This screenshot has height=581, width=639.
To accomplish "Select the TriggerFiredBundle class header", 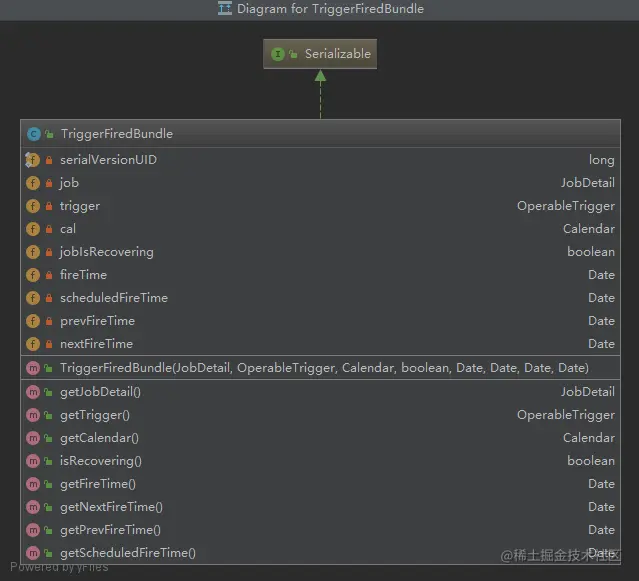I will [x=320, y=134].
